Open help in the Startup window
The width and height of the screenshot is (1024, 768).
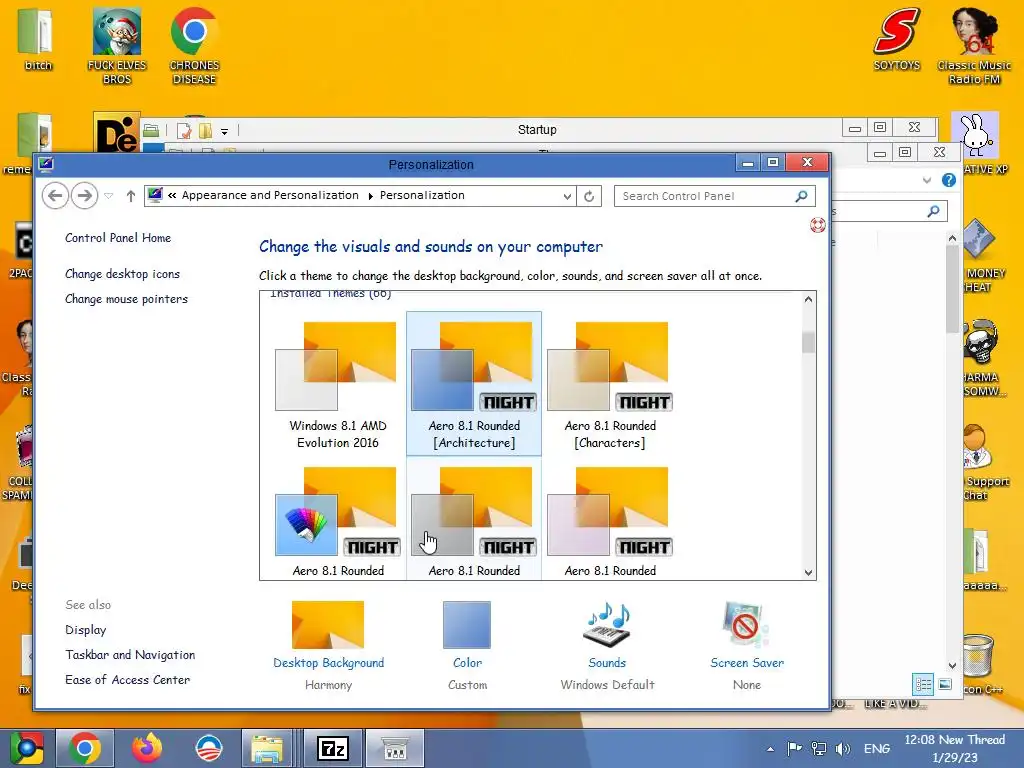point(948,180)
